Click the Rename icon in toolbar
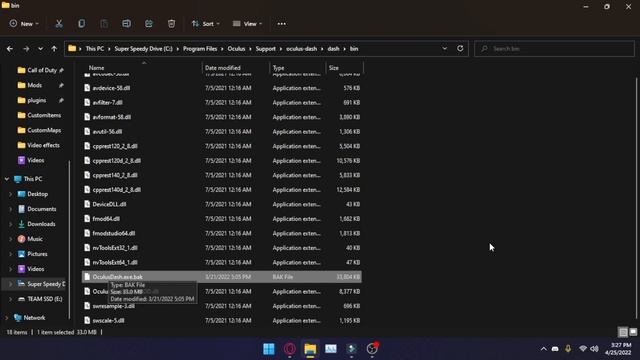Screen dimensions: 640x360 (127, 24)
